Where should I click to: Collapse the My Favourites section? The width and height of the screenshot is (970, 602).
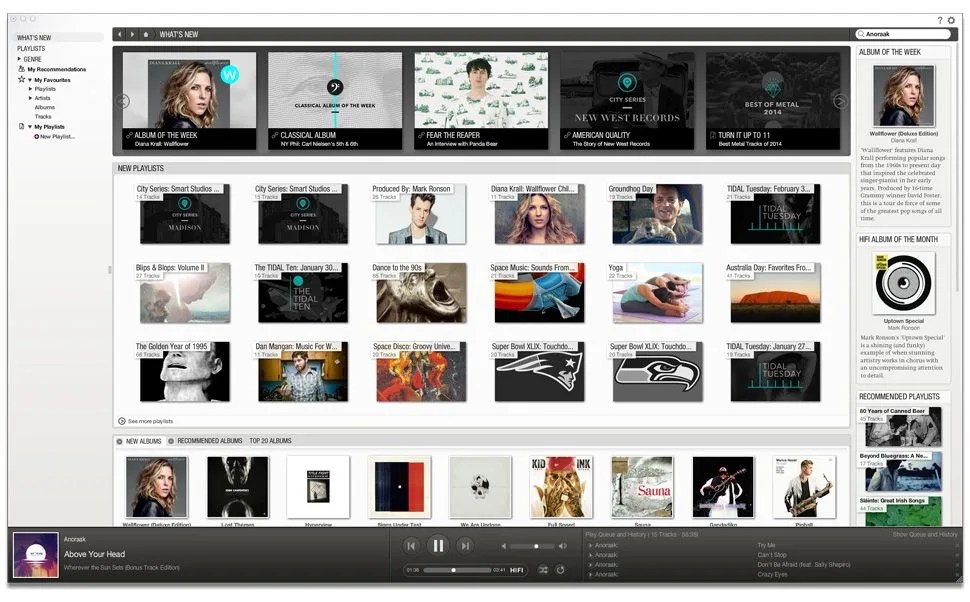tap(29, 79)
